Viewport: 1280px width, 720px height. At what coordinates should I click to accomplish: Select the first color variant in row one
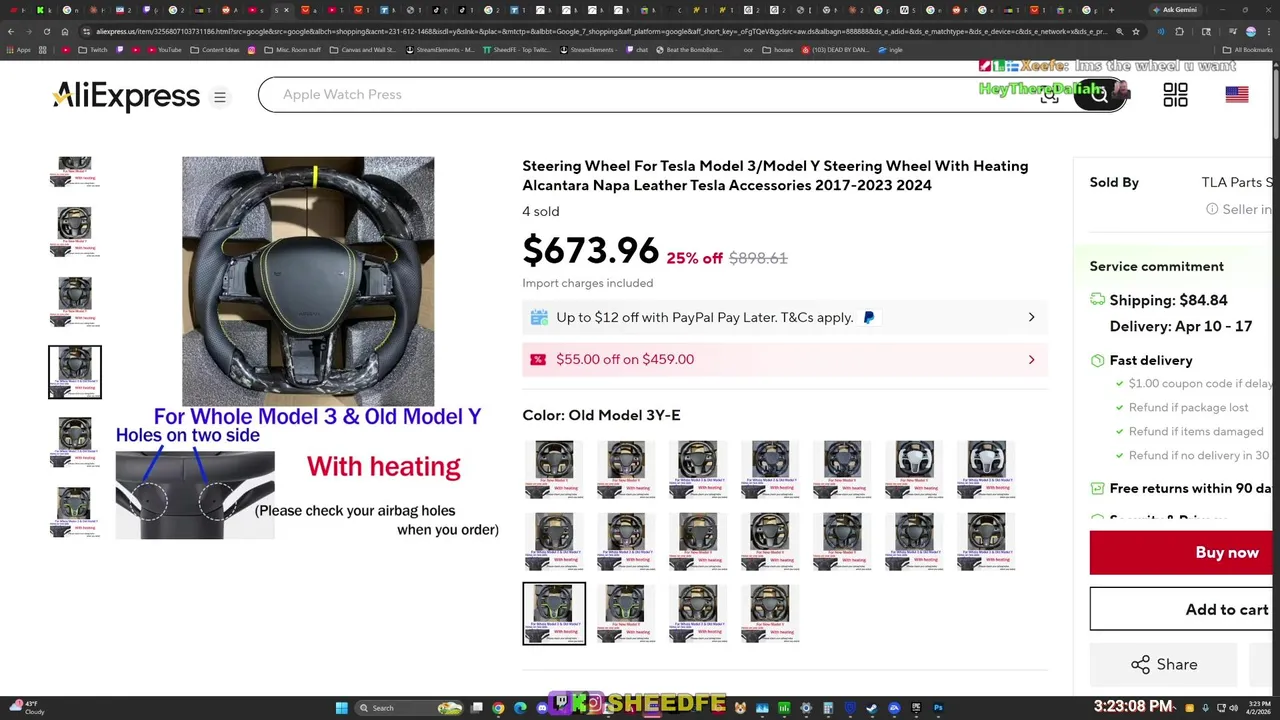554,469
